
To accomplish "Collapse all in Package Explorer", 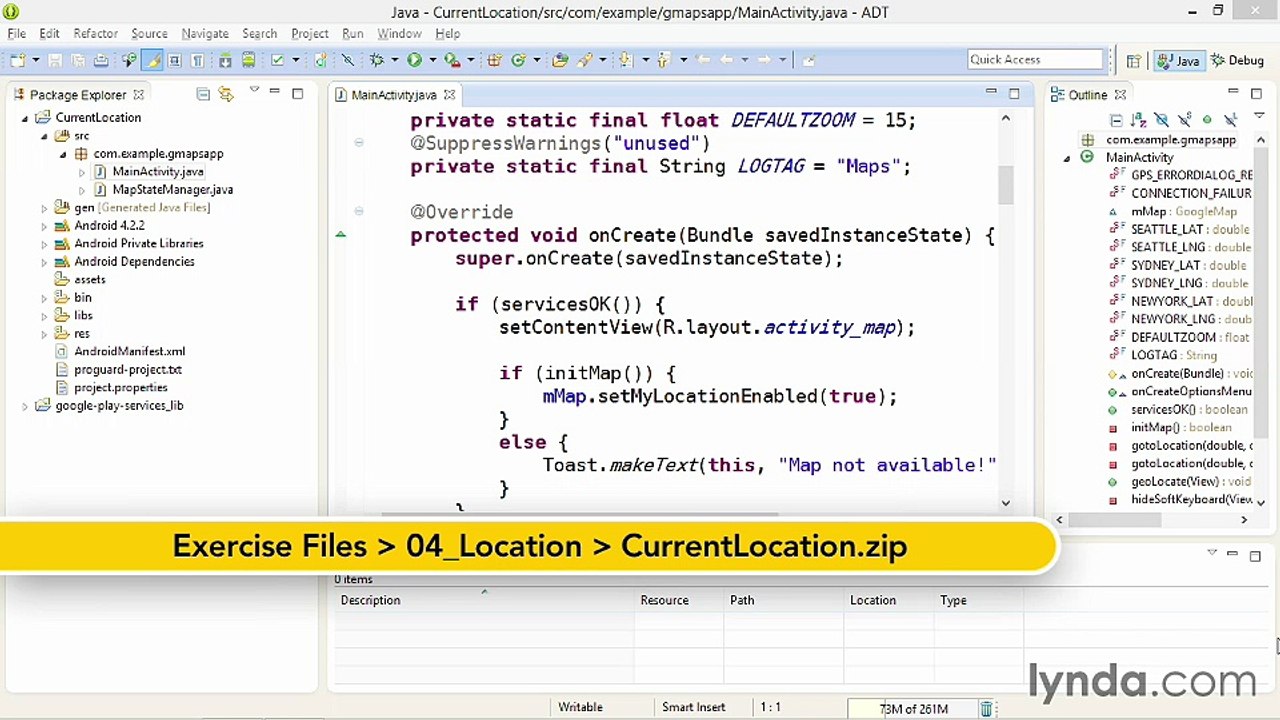I will [x=203, y=94].
